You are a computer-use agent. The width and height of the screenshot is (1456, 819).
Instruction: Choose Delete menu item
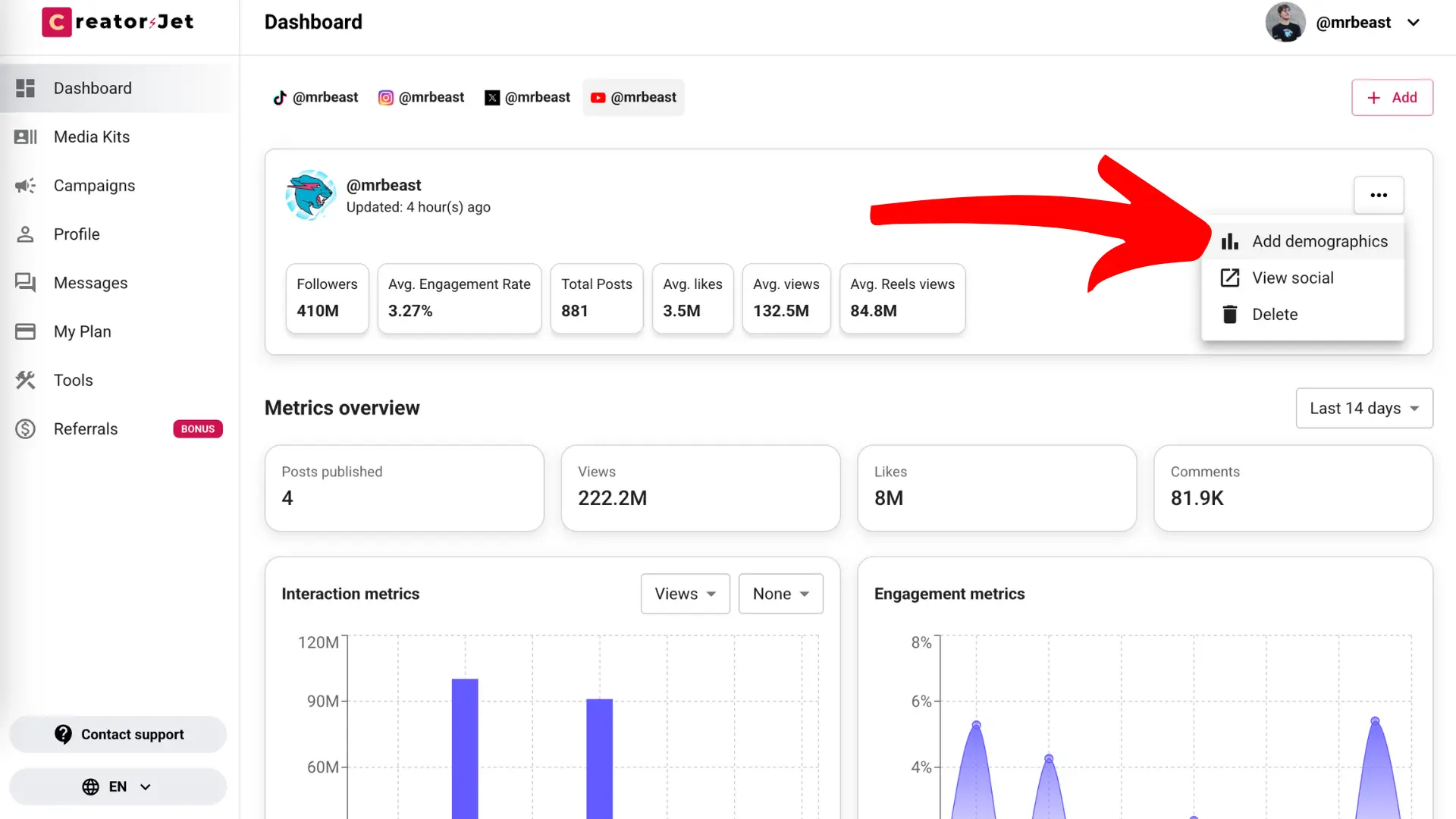pos(1303,314)
